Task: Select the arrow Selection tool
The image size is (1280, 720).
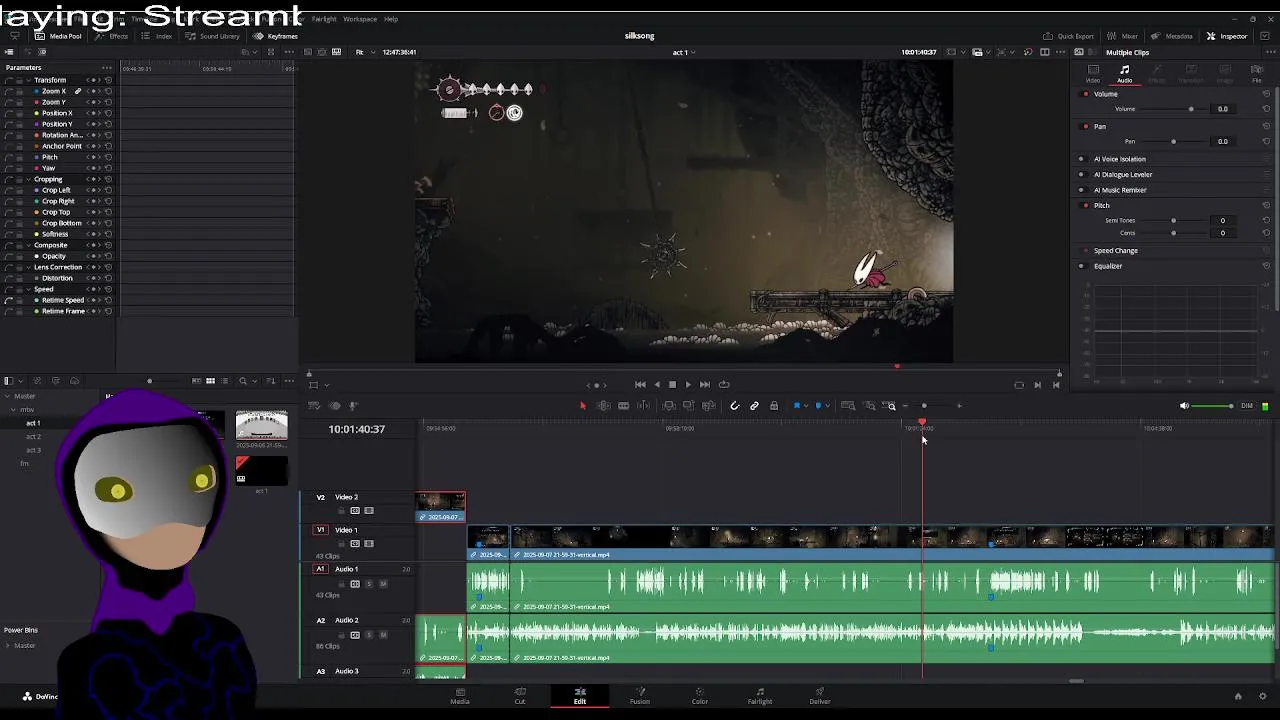Action: [x=583, y=406]
